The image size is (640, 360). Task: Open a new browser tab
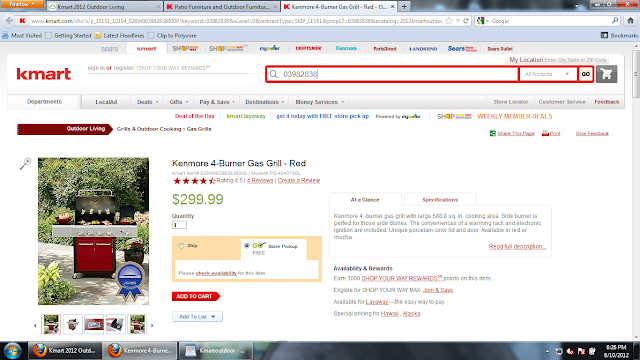[404, 7]
